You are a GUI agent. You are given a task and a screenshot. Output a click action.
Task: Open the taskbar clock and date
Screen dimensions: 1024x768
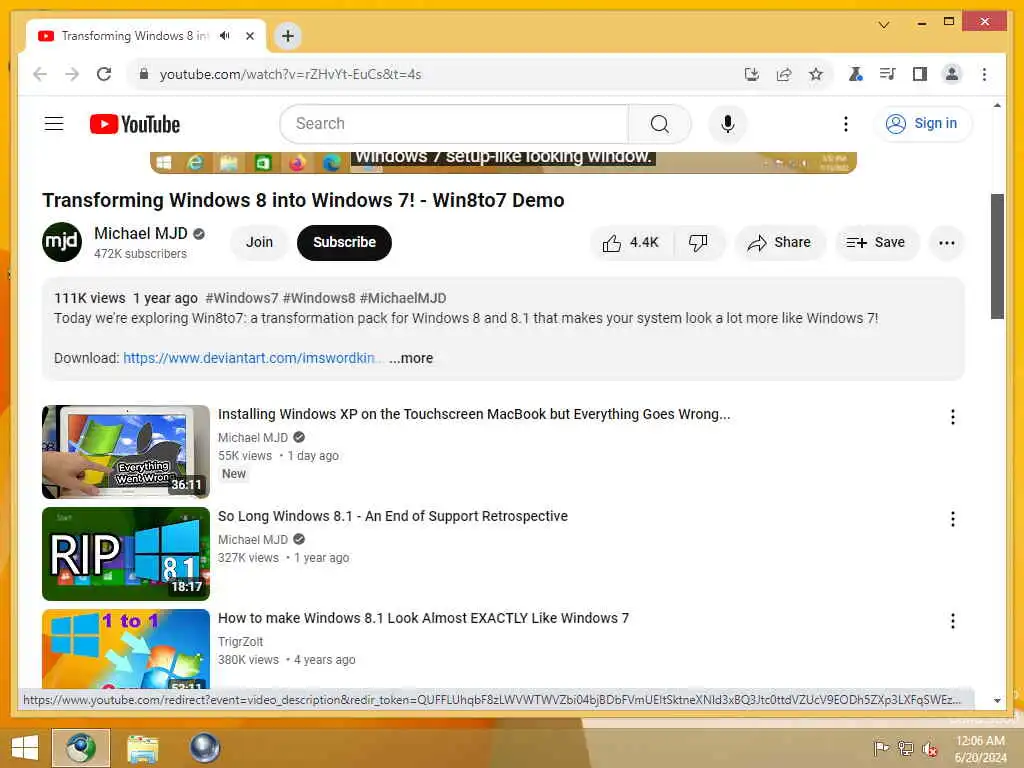(x=980, y=749)
